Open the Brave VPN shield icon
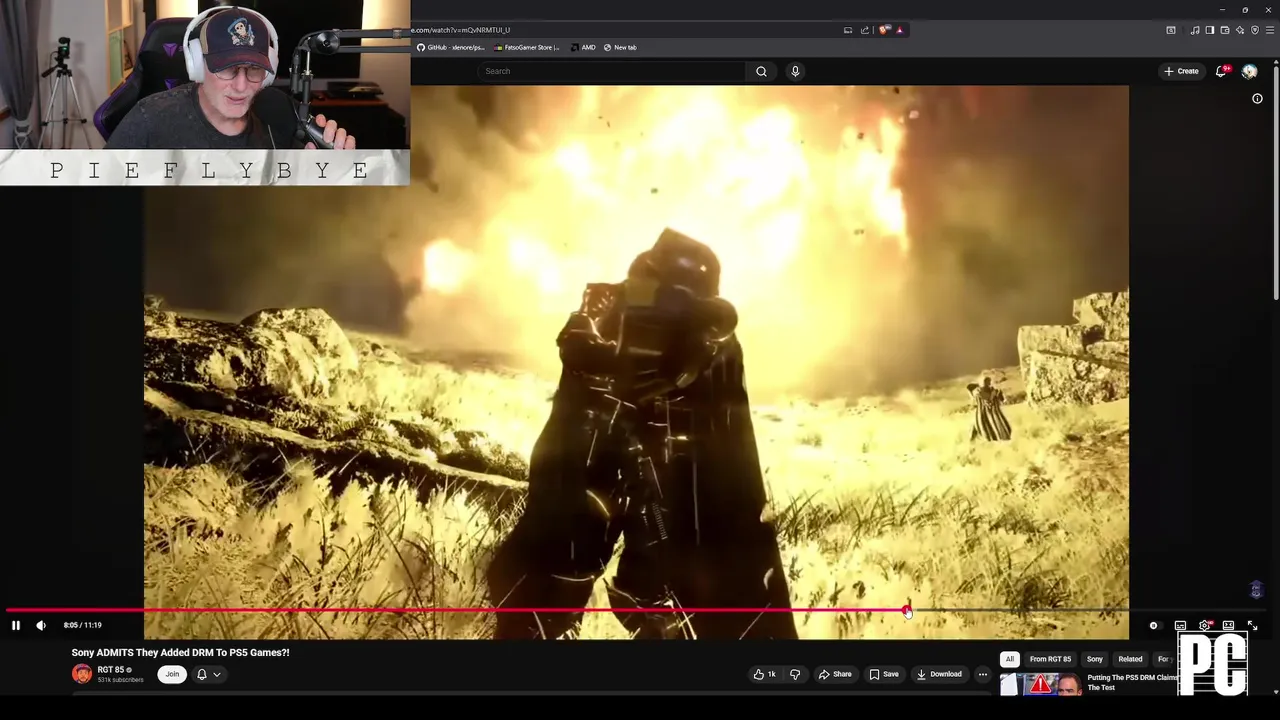 (x=1255, y=30)
